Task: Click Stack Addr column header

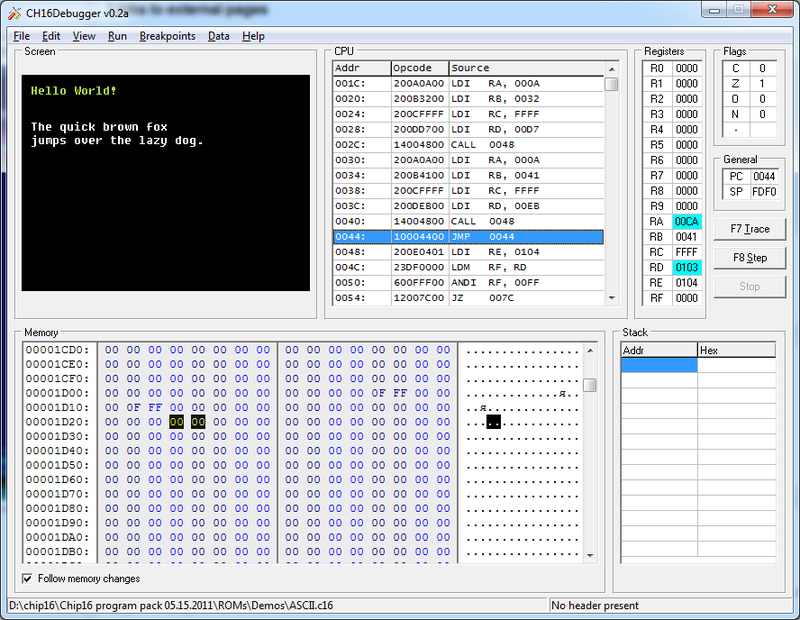Action: [659, 350]
